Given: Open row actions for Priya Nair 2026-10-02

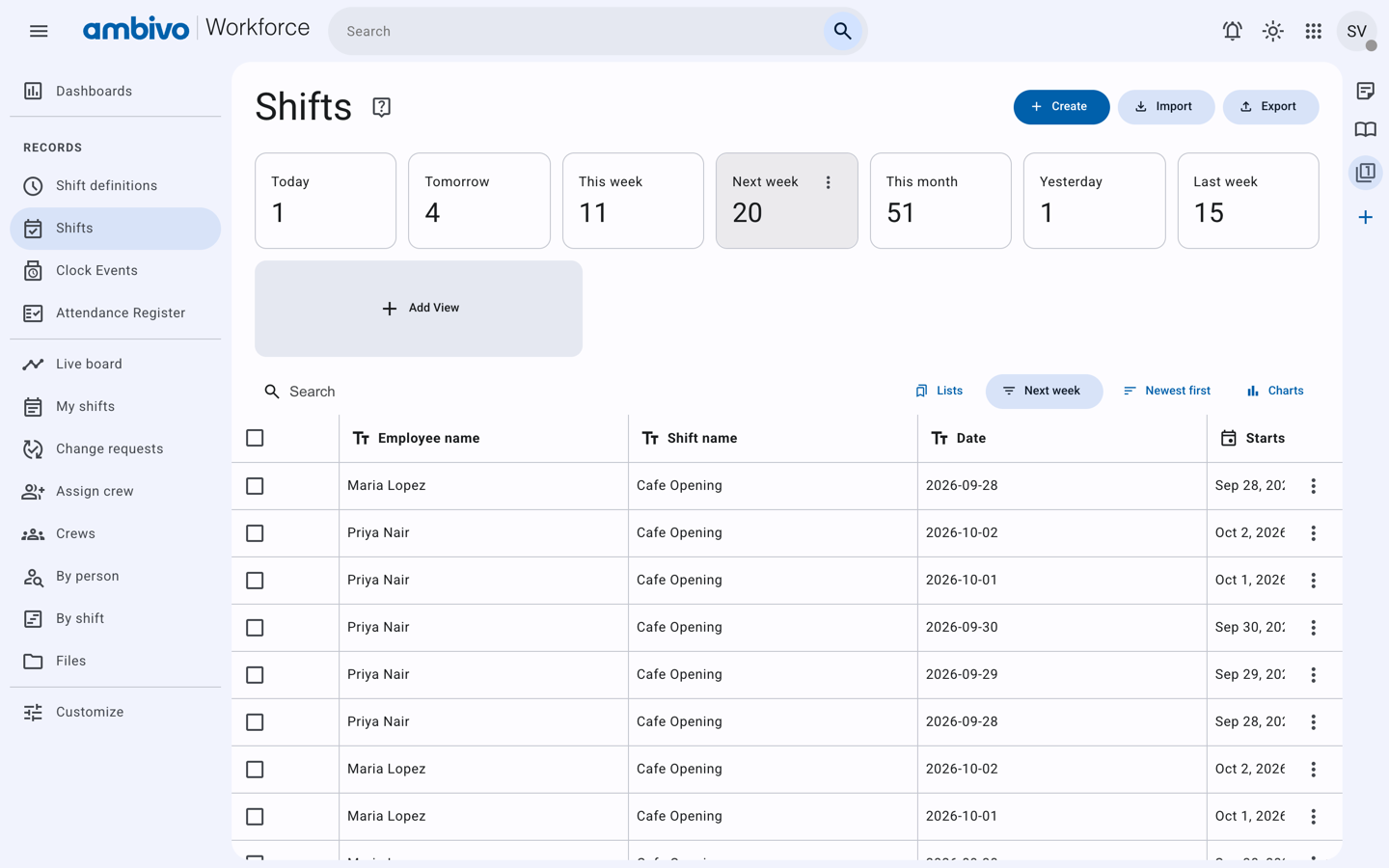Looking at the screenshot, I should pyautogui.click(x=1313, y=533).
